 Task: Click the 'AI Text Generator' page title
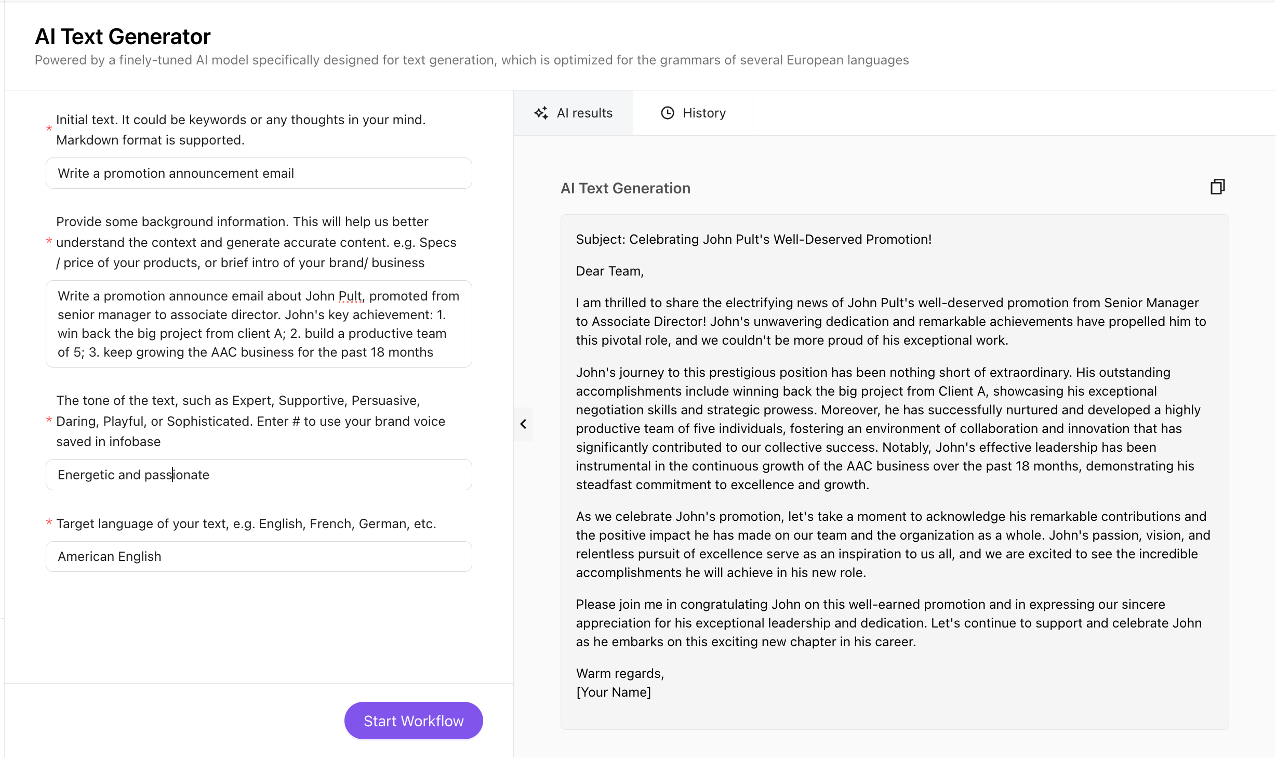coord(122,36)
